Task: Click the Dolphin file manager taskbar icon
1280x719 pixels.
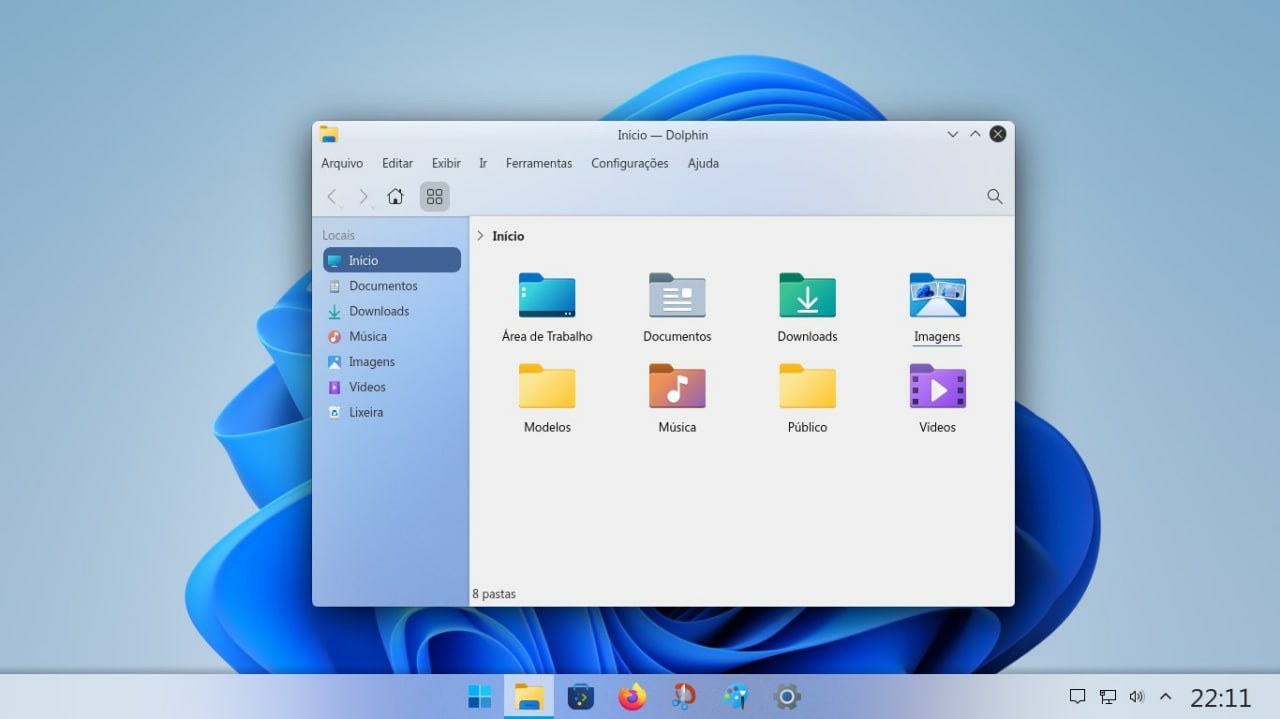Action: pyautogui.click(x=529, y=696)
